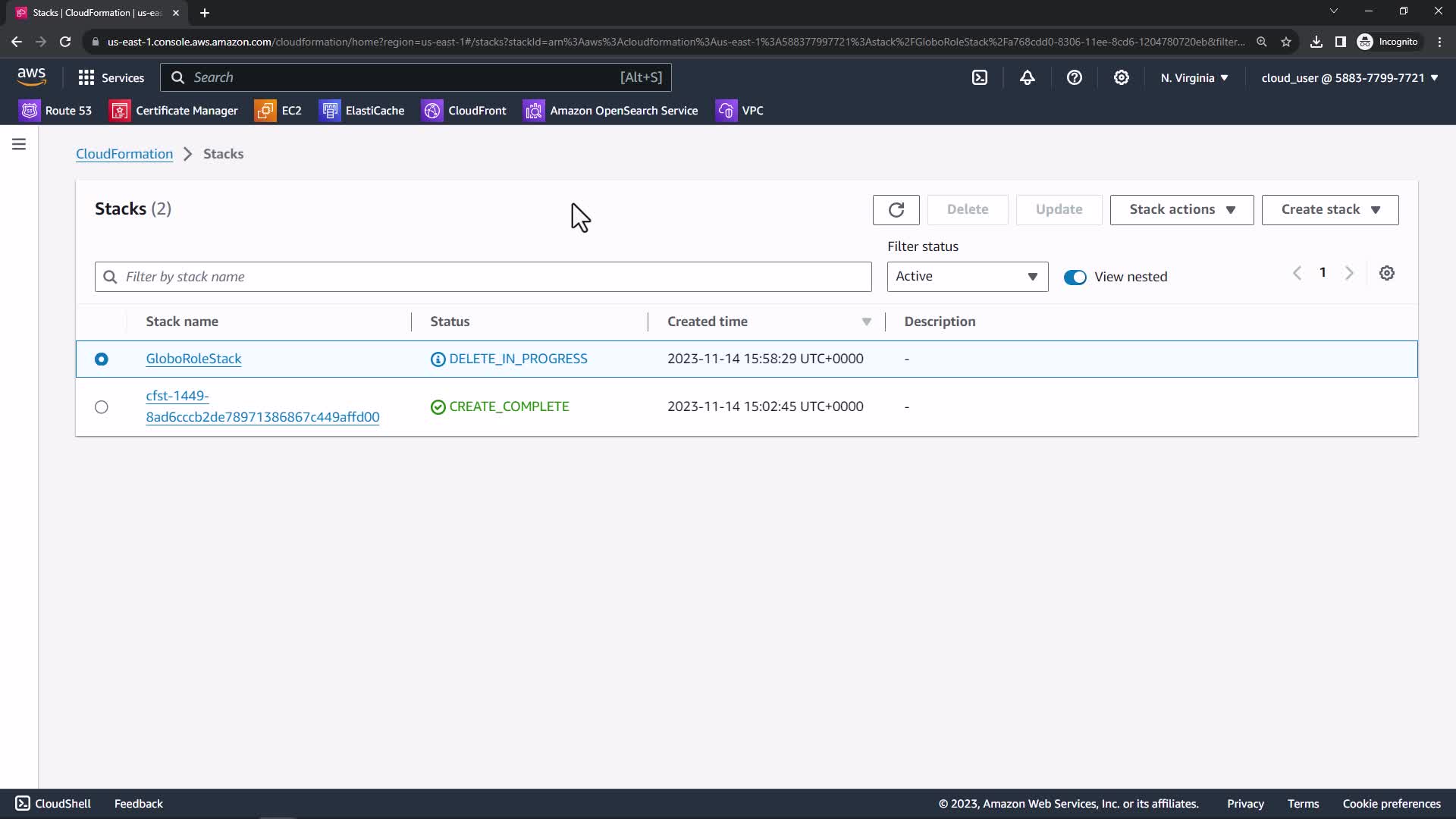Open the hamburger side navigation menu

tap(19, 144)
